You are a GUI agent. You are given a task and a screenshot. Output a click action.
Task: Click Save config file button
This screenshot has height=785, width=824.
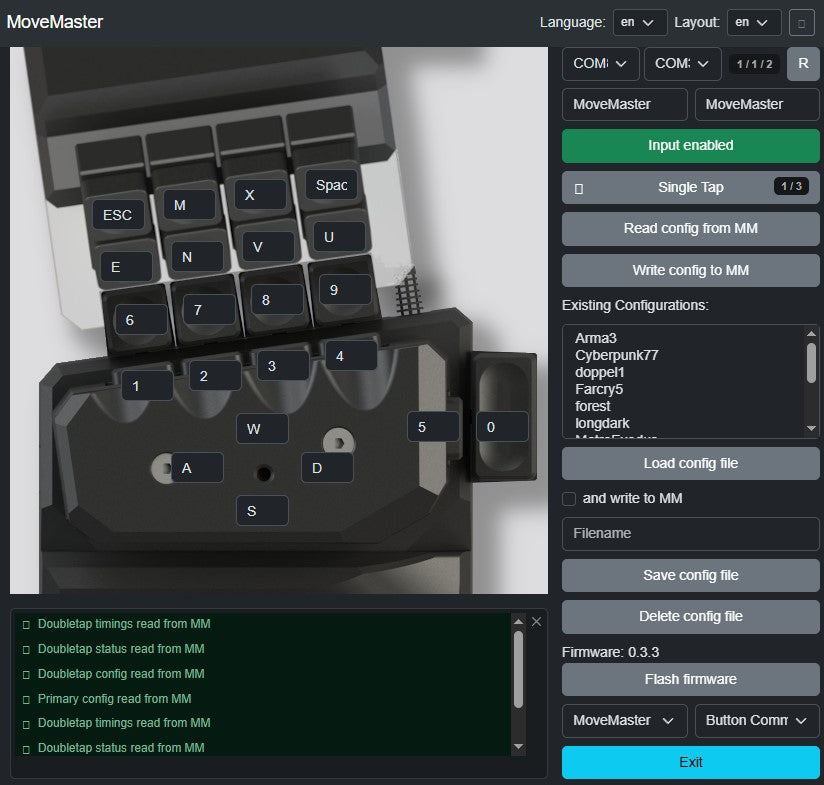pyautogui.click(x=691, y=575)
